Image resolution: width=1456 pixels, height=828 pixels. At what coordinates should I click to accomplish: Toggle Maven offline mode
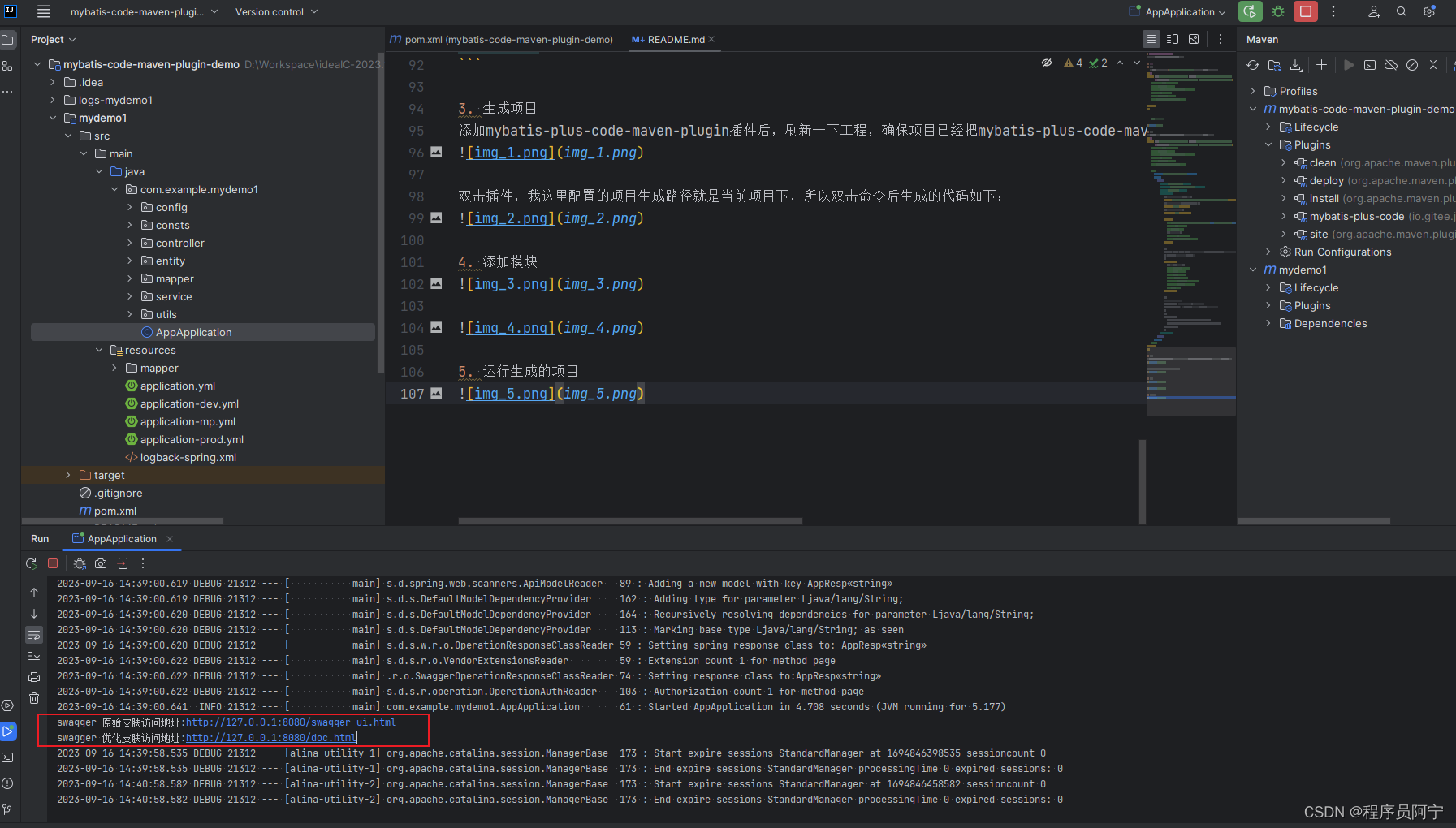(1391, 65)
